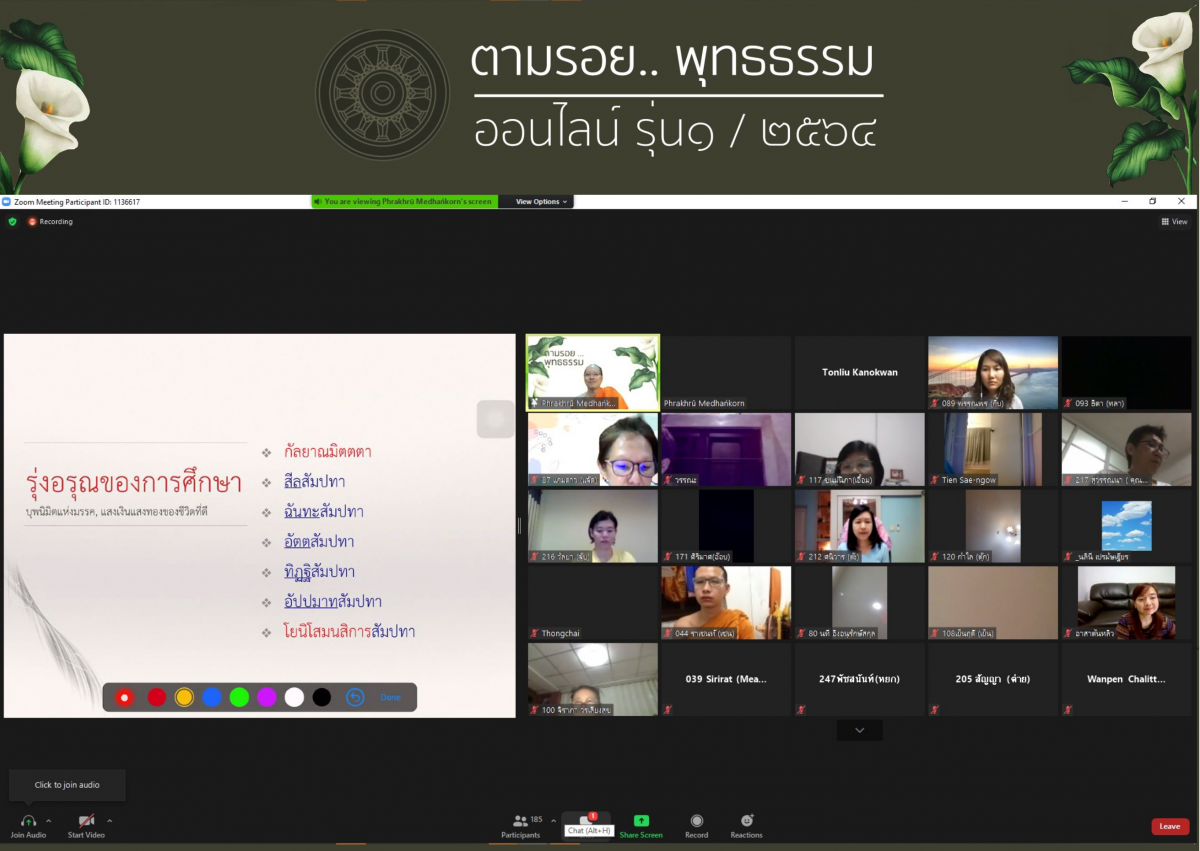Image resolution: width=1200 pixels, height=851 pixels.
Task: Expand video options arrow beside Start Video
Action: (x=109, y=821)
